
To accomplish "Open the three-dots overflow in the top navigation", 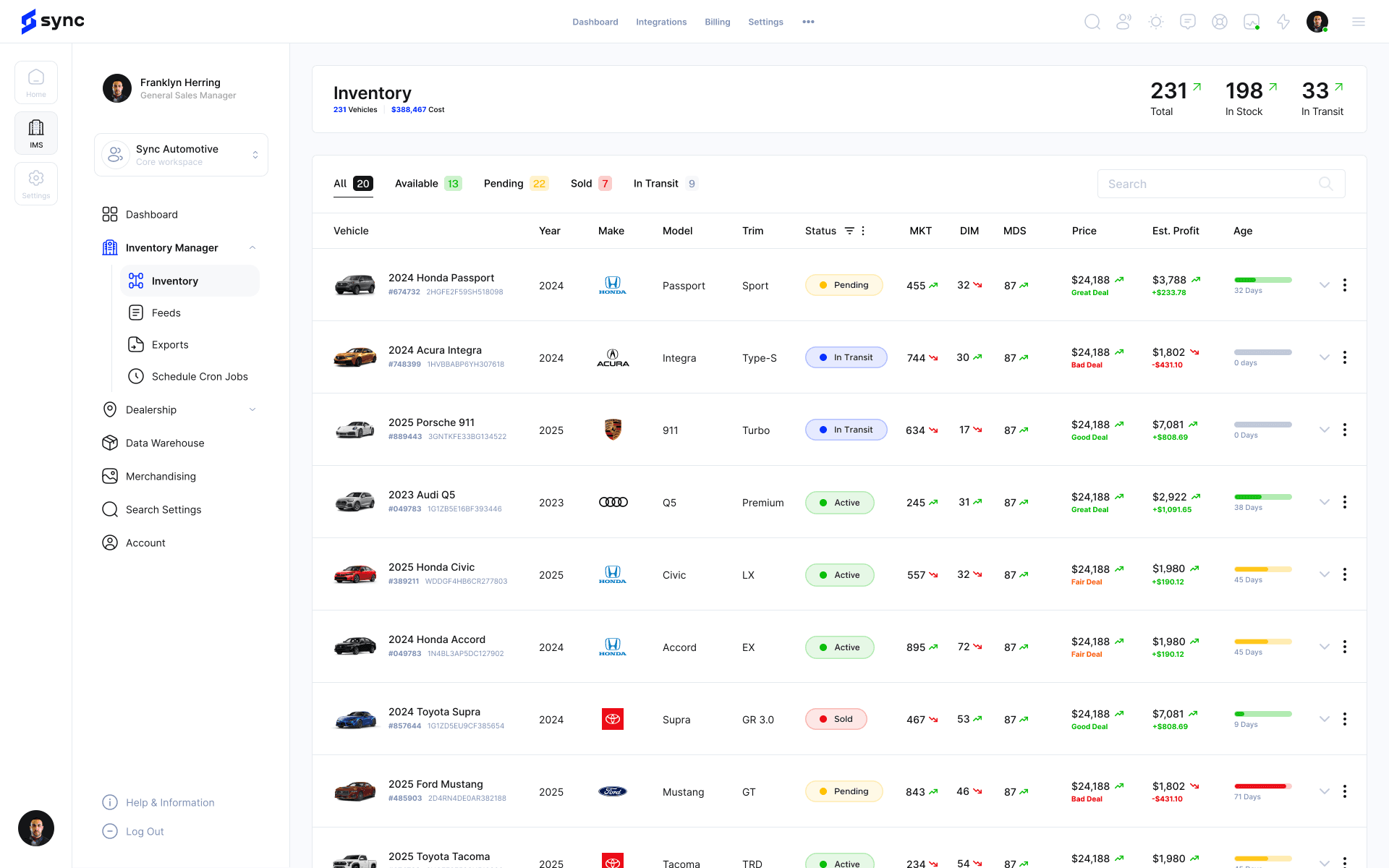I will (808, 22).
